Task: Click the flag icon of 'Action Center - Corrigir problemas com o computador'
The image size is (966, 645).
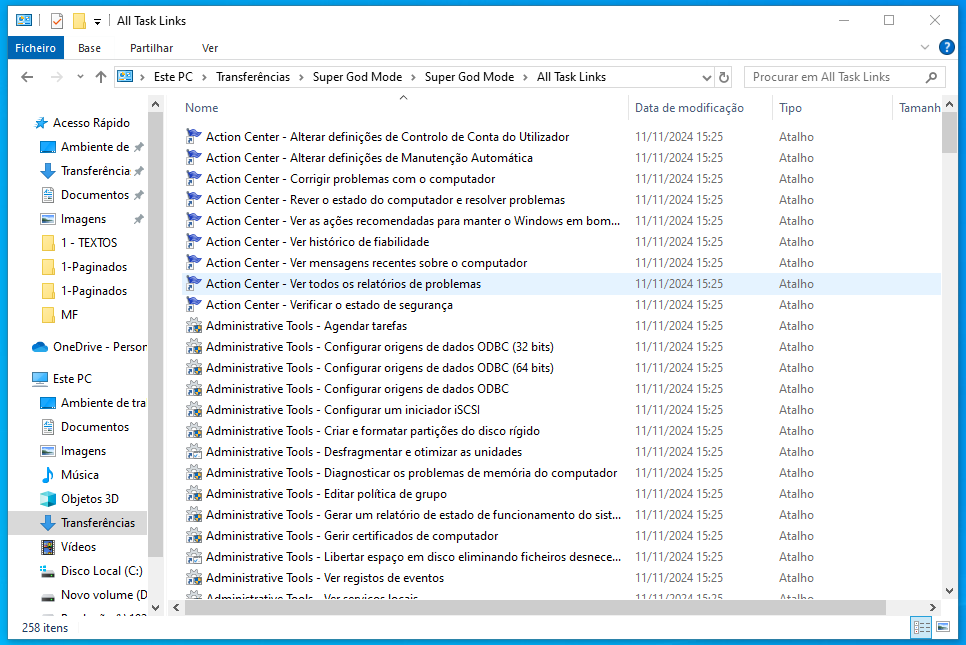Action: pyautogui.click(x=194, y=179)
